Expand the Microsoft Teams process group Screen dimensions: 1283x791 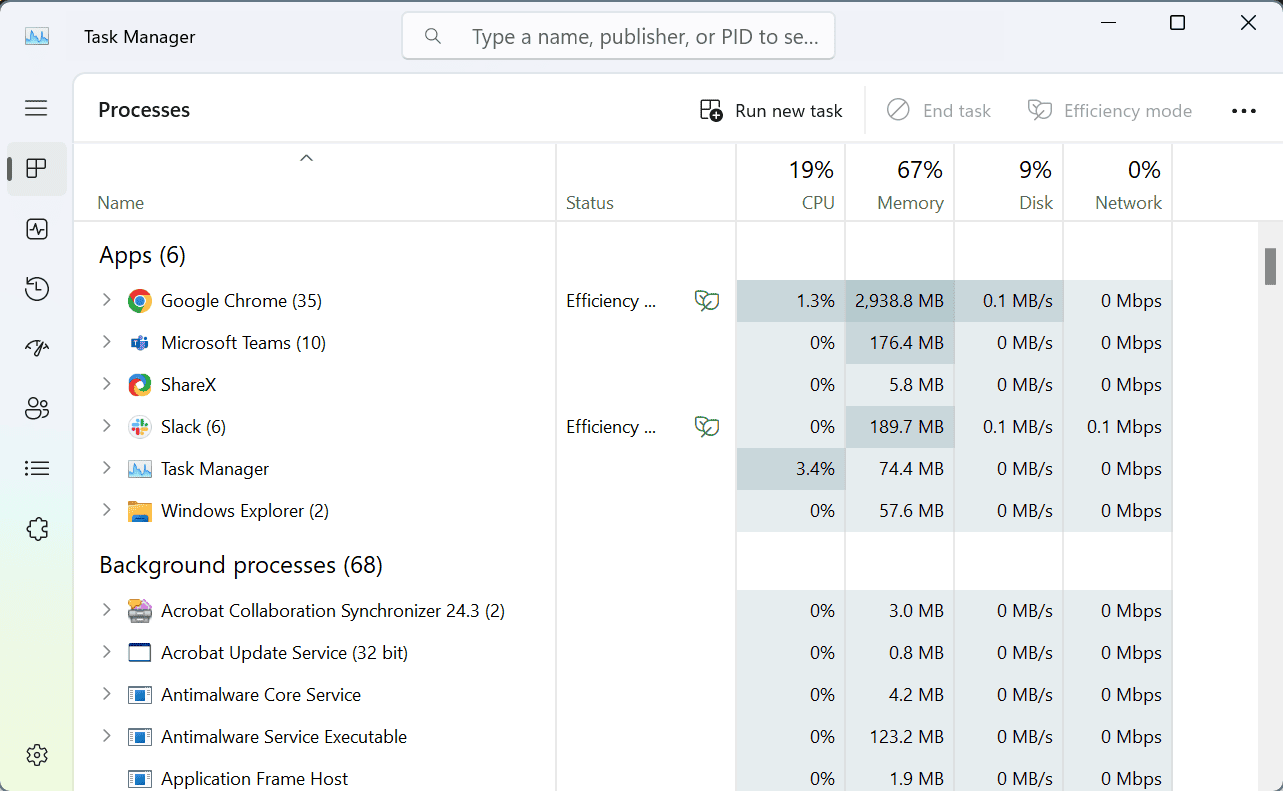(x=107, y=342)
